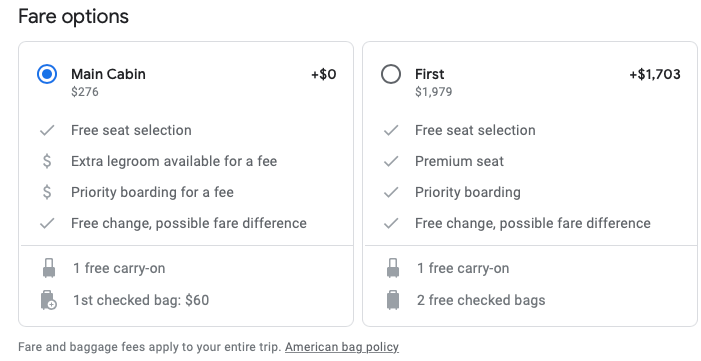Click the Main Cabin checked bag fee icon

pyautogui.click(x=49, y=300)
